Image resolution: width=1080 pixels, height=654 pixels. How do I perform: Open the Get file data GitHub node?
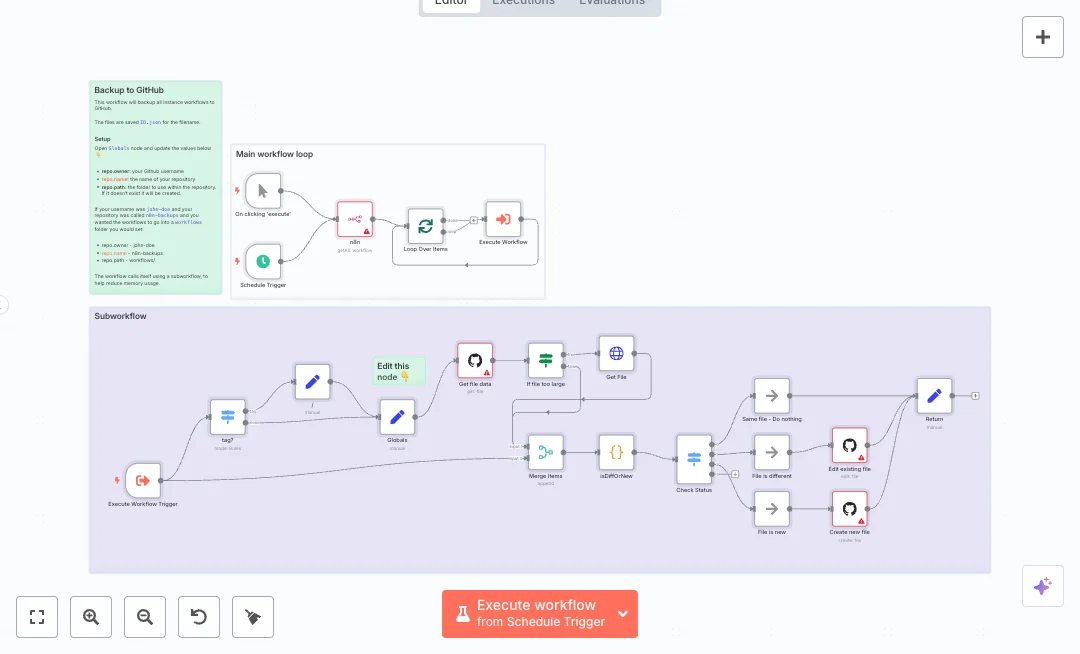click(475, 359)
